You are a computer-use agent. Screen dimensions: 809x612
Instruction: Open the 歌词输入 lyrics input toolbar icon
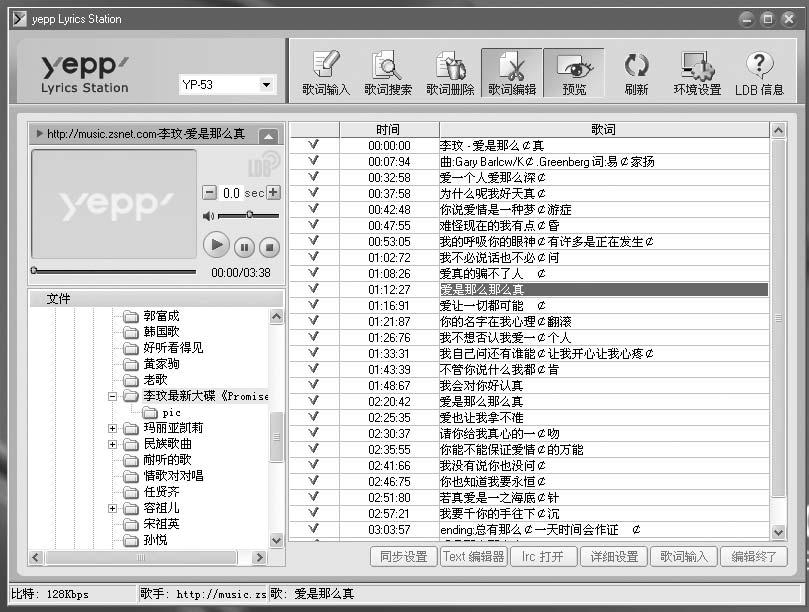[326, 73]
